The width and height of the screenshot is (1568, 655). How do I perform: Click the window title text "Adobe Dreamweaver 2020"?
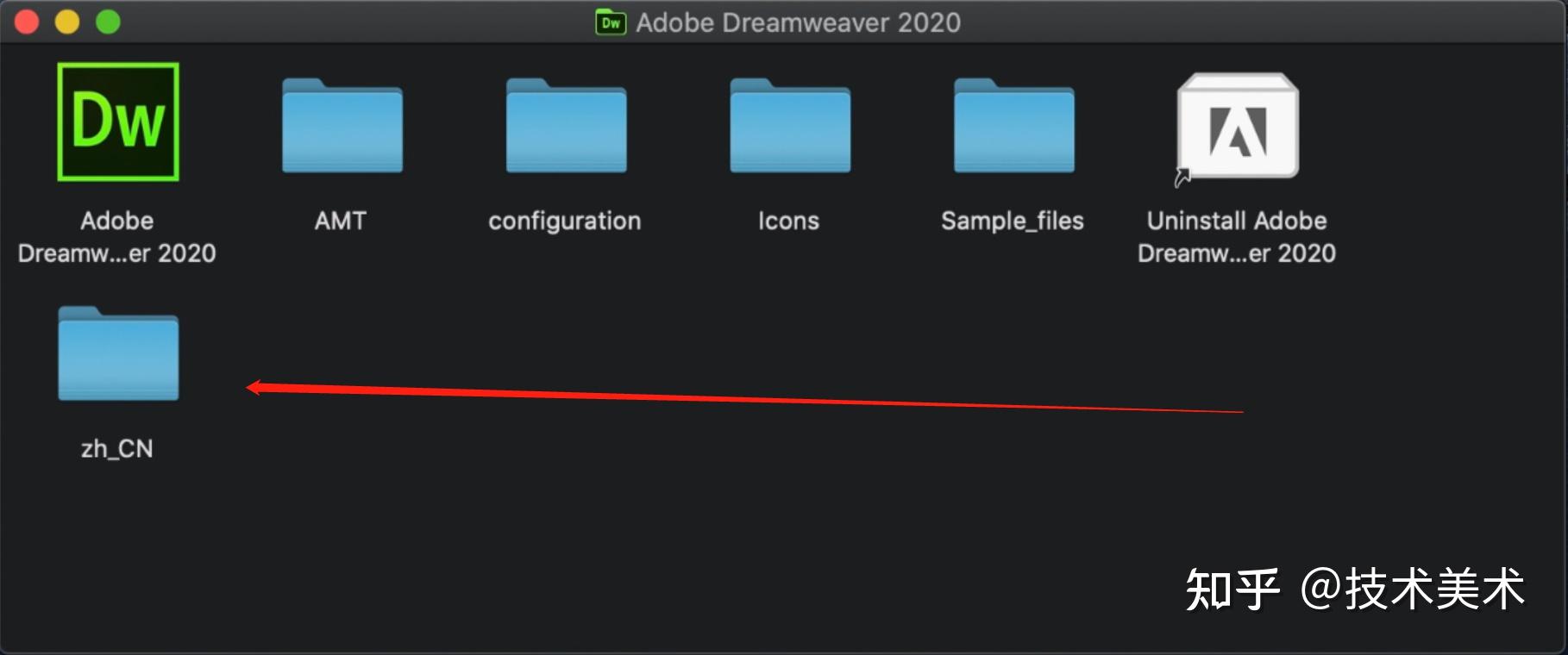pyautogui.click(x=798, y=22)
